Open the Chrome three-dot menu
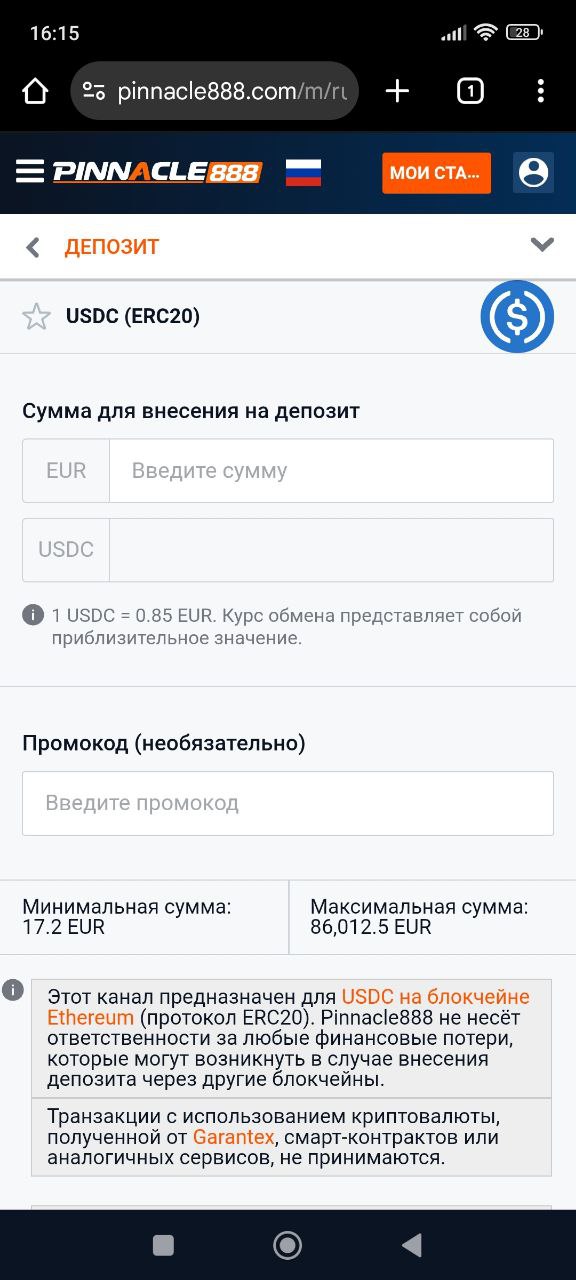The image size is (576, 1280). pos(541,90)
